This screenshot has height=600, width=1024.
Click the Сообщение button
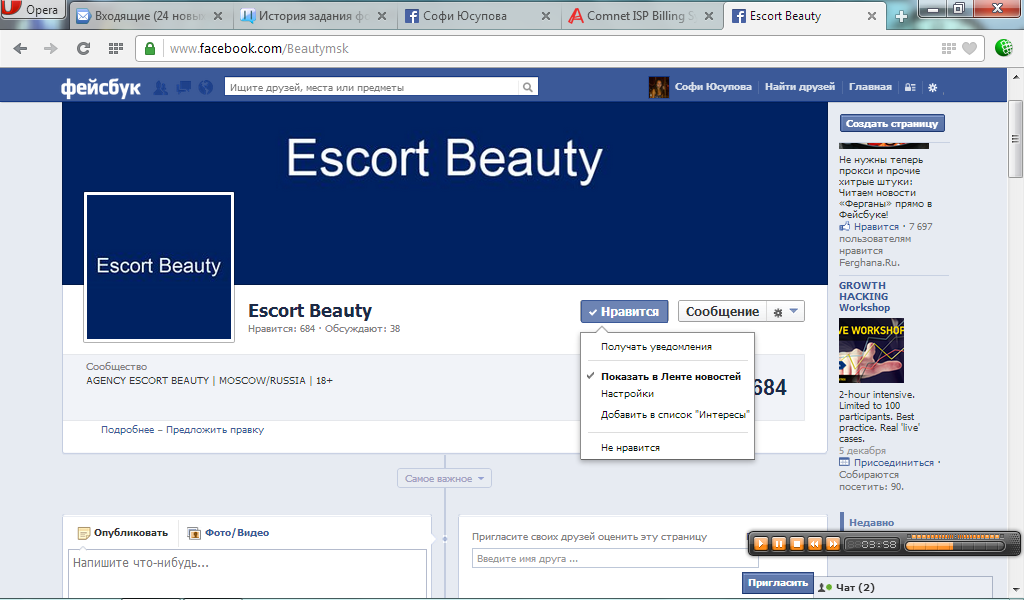(722, 311)
